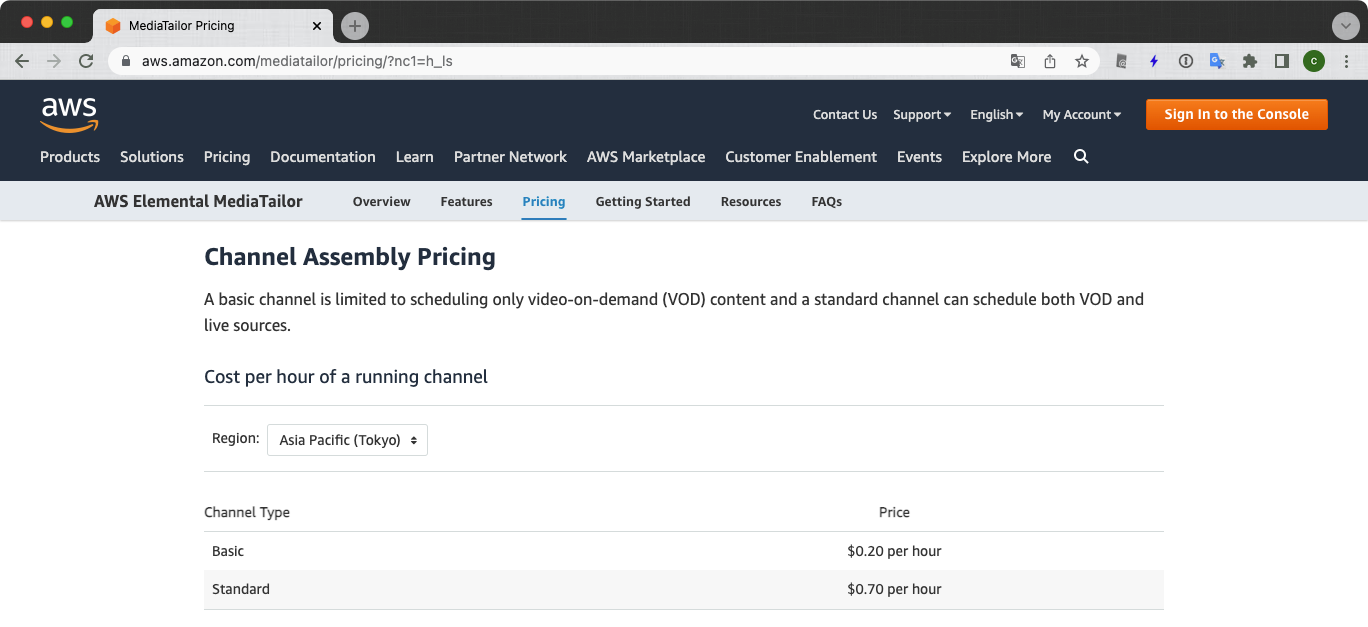Screen dimensions: 1368x627
Task: Click the Channel Type column header
Action: tap(247, 512)
